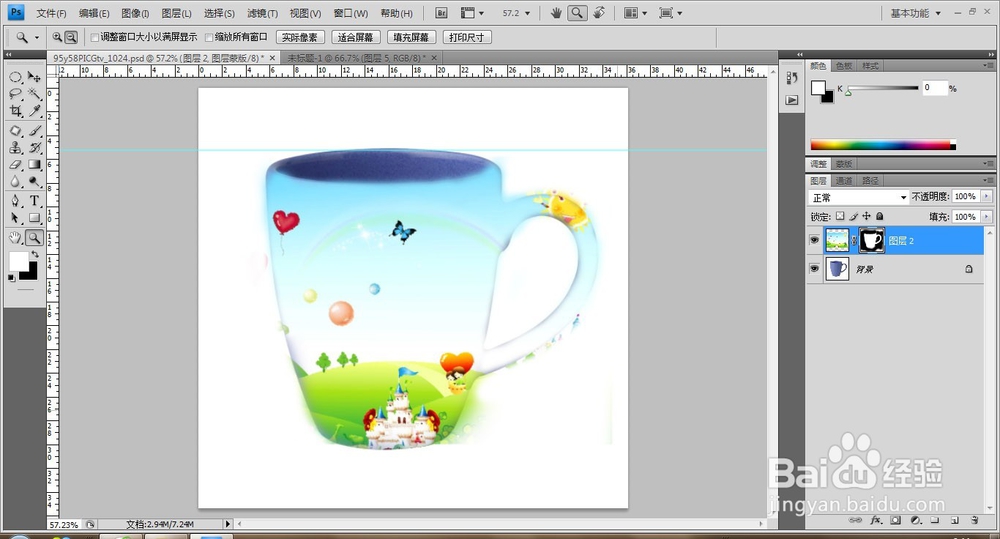Select the Dodge tool

34,182
